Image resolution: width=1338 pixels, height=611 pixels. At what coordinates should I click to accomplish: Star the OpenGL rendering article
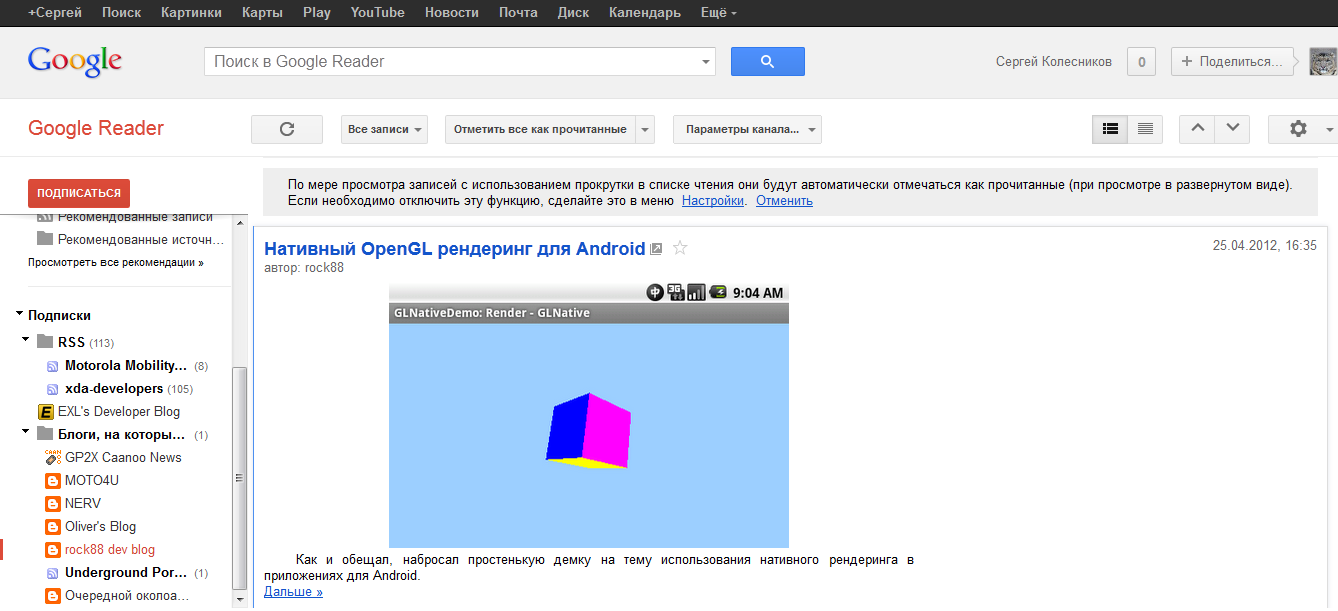(x=680, y=248)
